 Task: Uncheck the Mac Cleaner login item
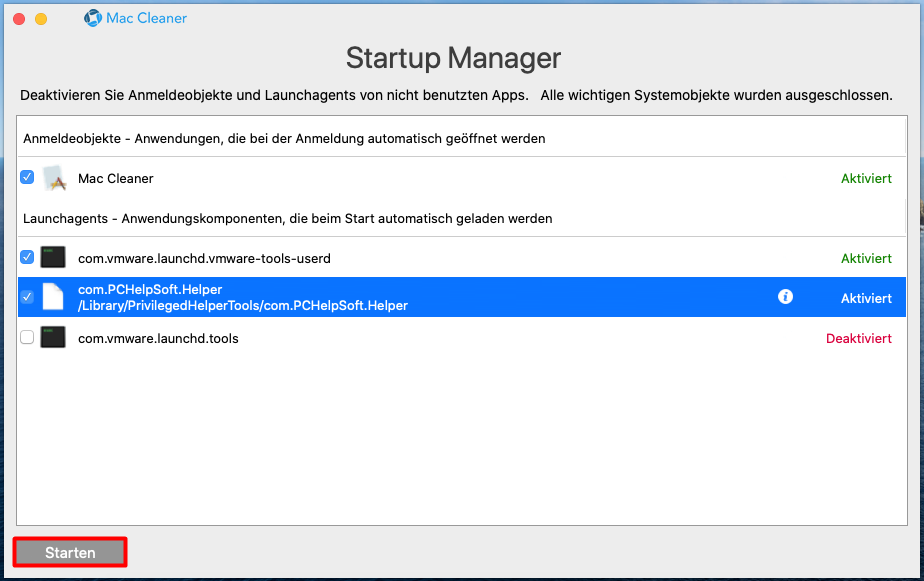point(27,177)
